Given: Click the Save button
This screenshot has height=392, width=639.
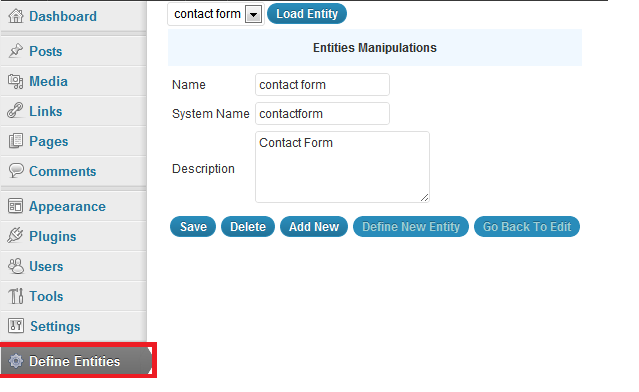Looking at the screenshot, I should [193, 227].
